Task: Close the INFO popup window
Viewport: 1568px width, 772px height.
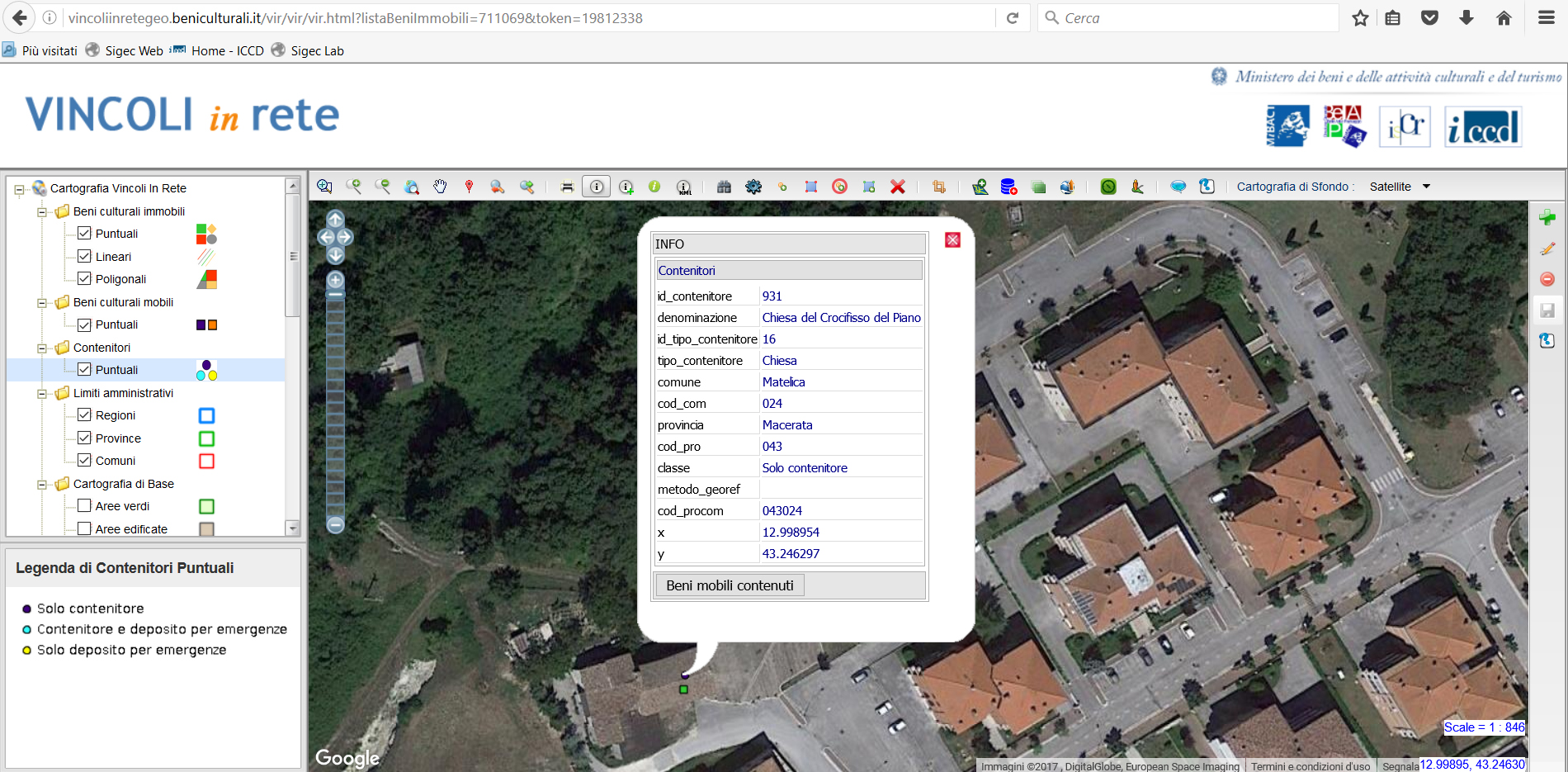Action: 952,240
